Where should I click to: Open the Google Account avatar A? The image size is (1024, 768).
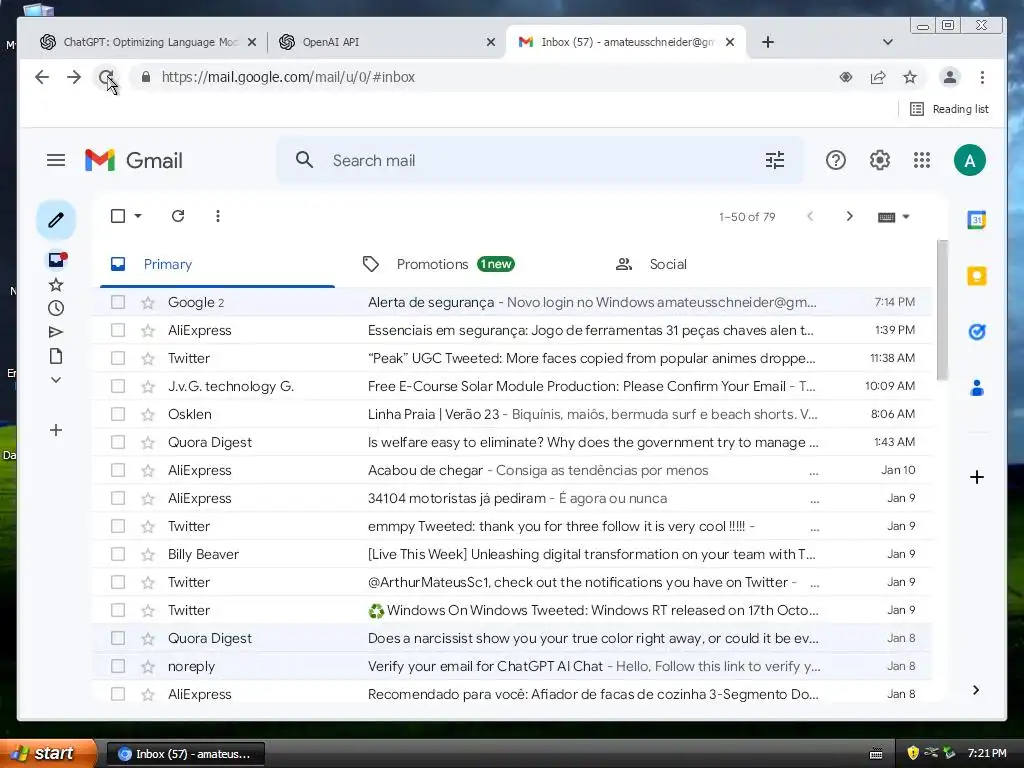coord(970,160)
